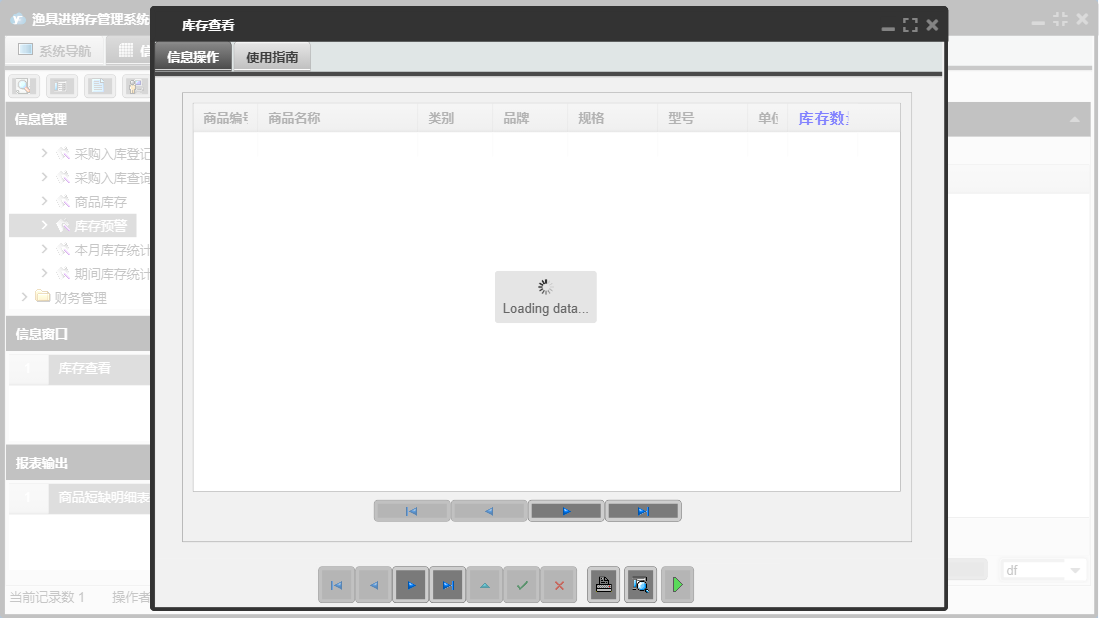This screenshot has width=1099, height=618.
Task: Open the df combo box dropdown
Action: 1077,569
